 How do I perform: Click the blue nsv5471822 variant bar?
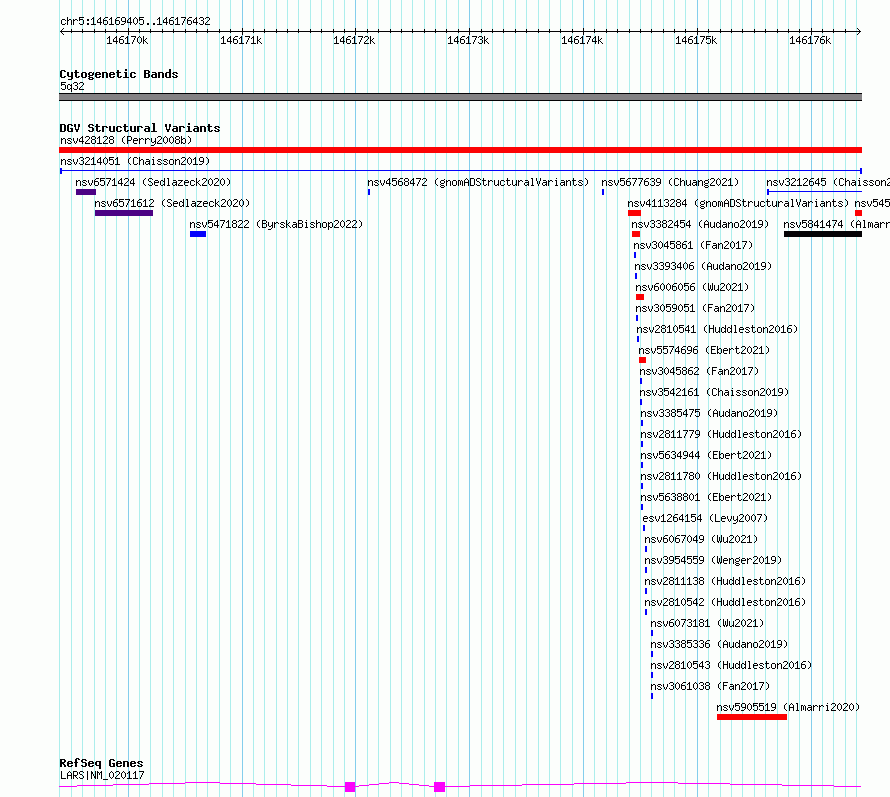coord(198,234)
